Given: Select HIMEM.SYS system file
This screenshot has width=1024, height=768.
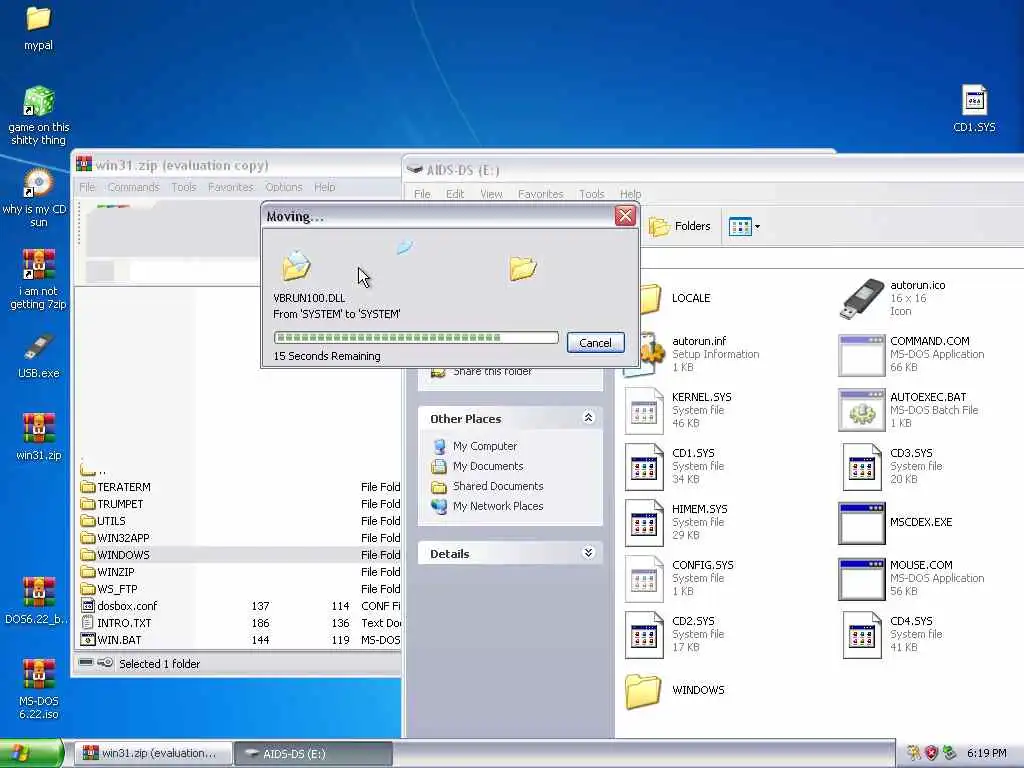Looking at the screenshot, I should click(x=677, y=522).
